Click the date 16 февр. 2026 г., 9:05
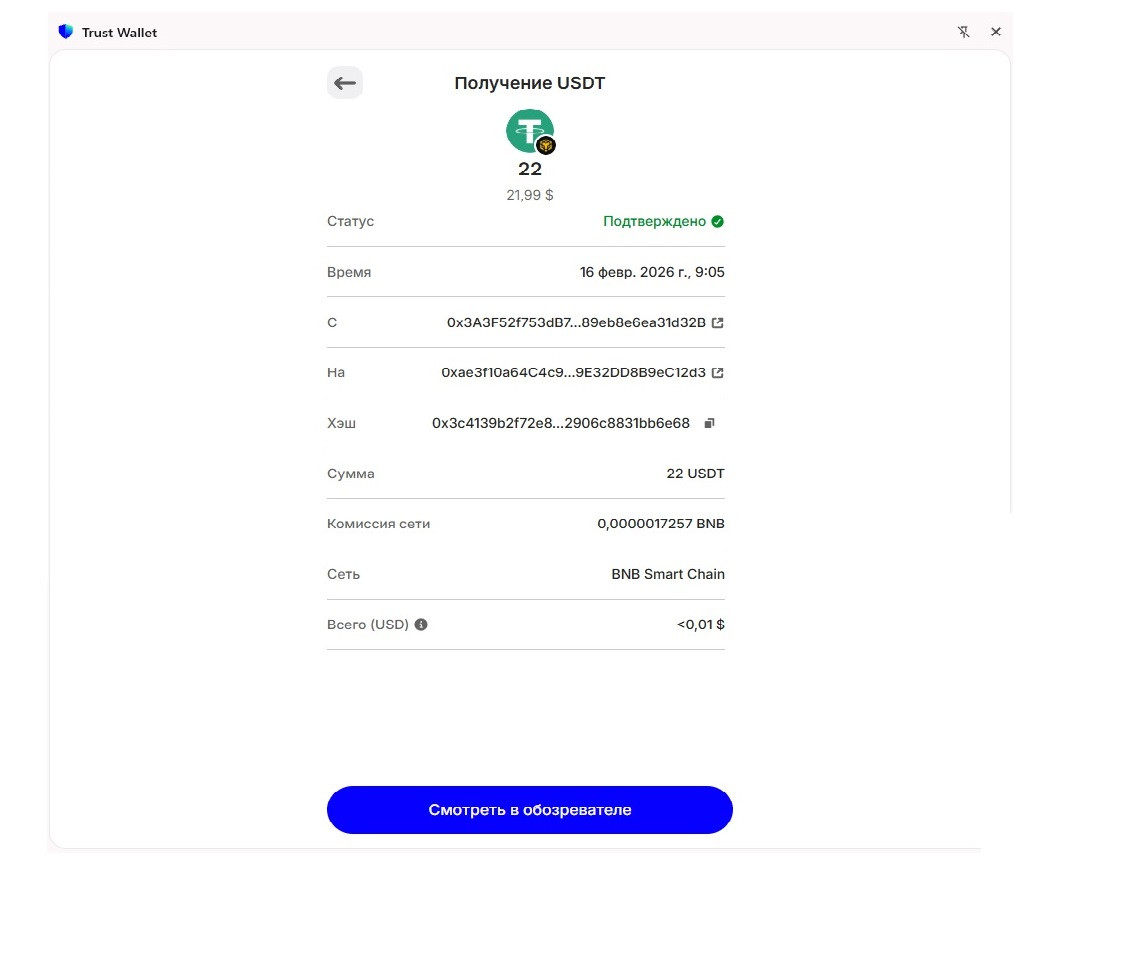The height and width of the screenshot is (959, 1140). tap(652, 272)
